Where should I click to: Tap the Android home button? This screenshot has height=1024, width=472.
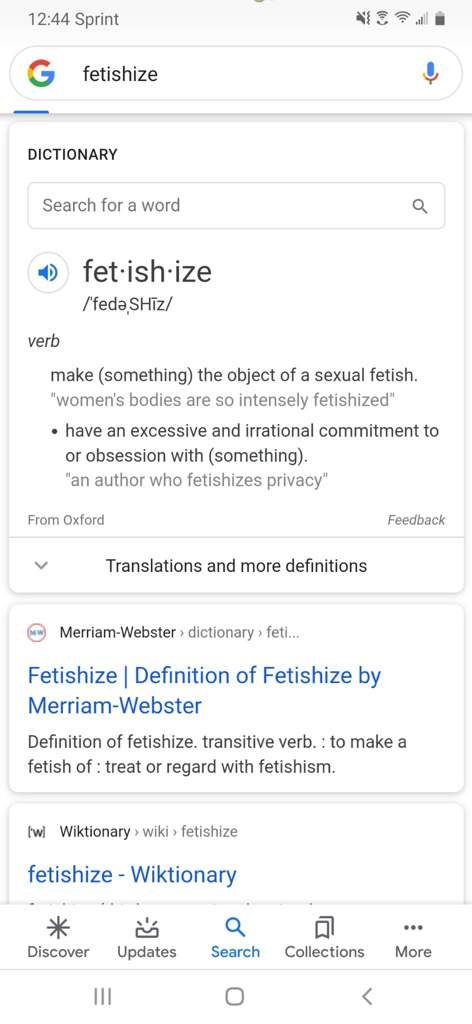coord(235,996)
